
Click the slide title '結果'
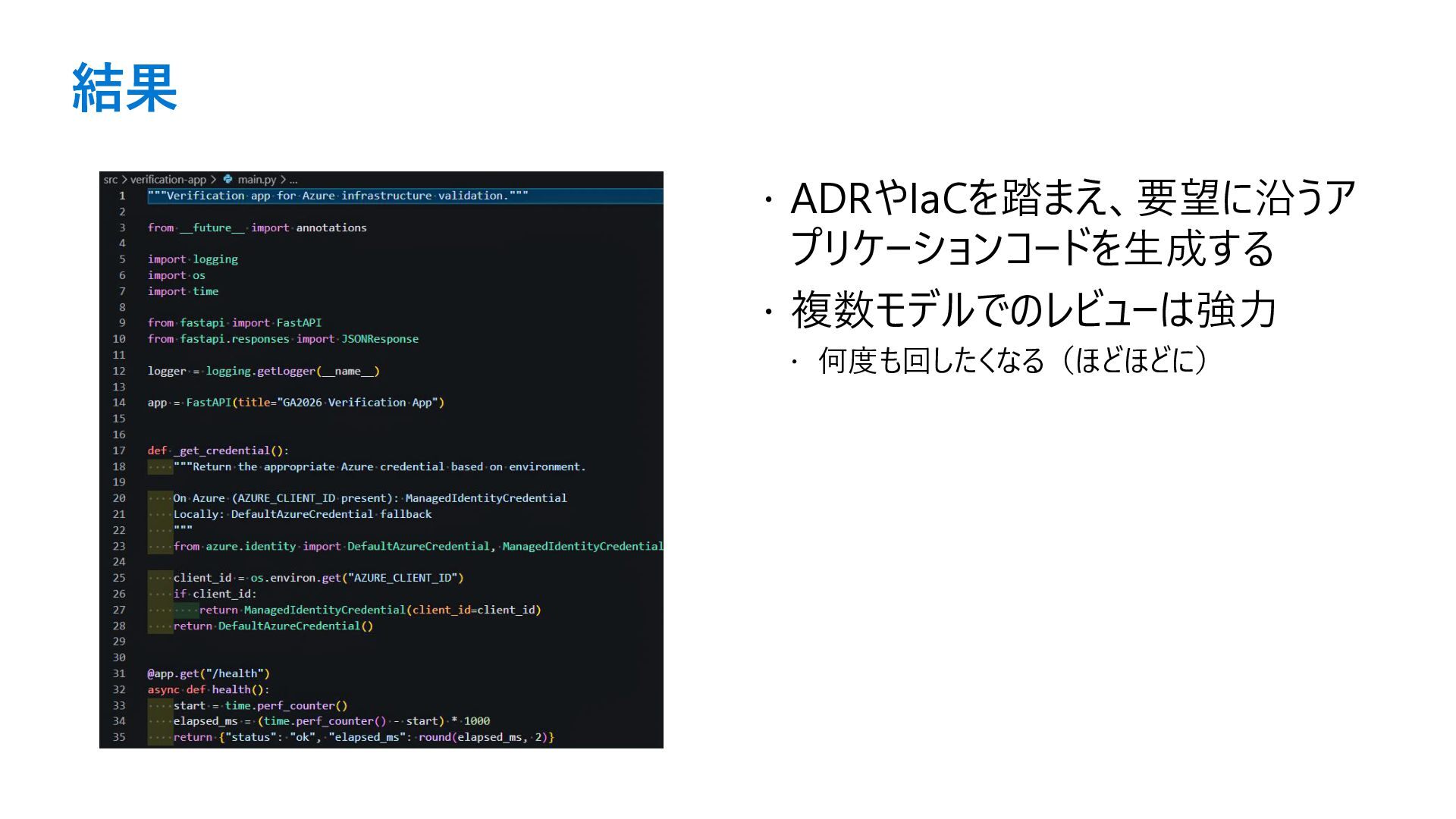click(124, 89)
